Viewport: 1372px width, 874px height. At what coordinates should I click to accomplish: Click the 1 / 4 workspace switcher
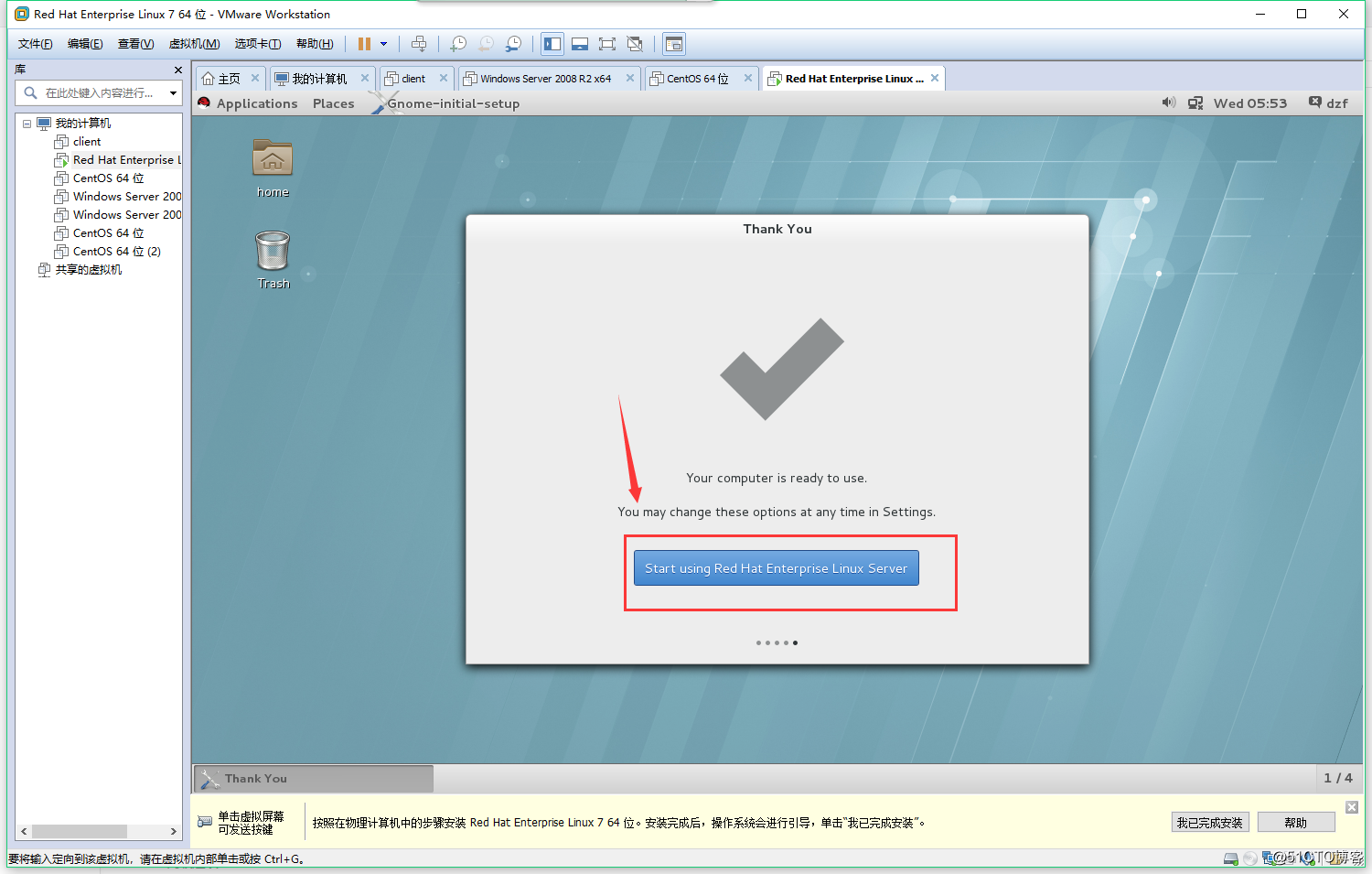coord(1338,778)
